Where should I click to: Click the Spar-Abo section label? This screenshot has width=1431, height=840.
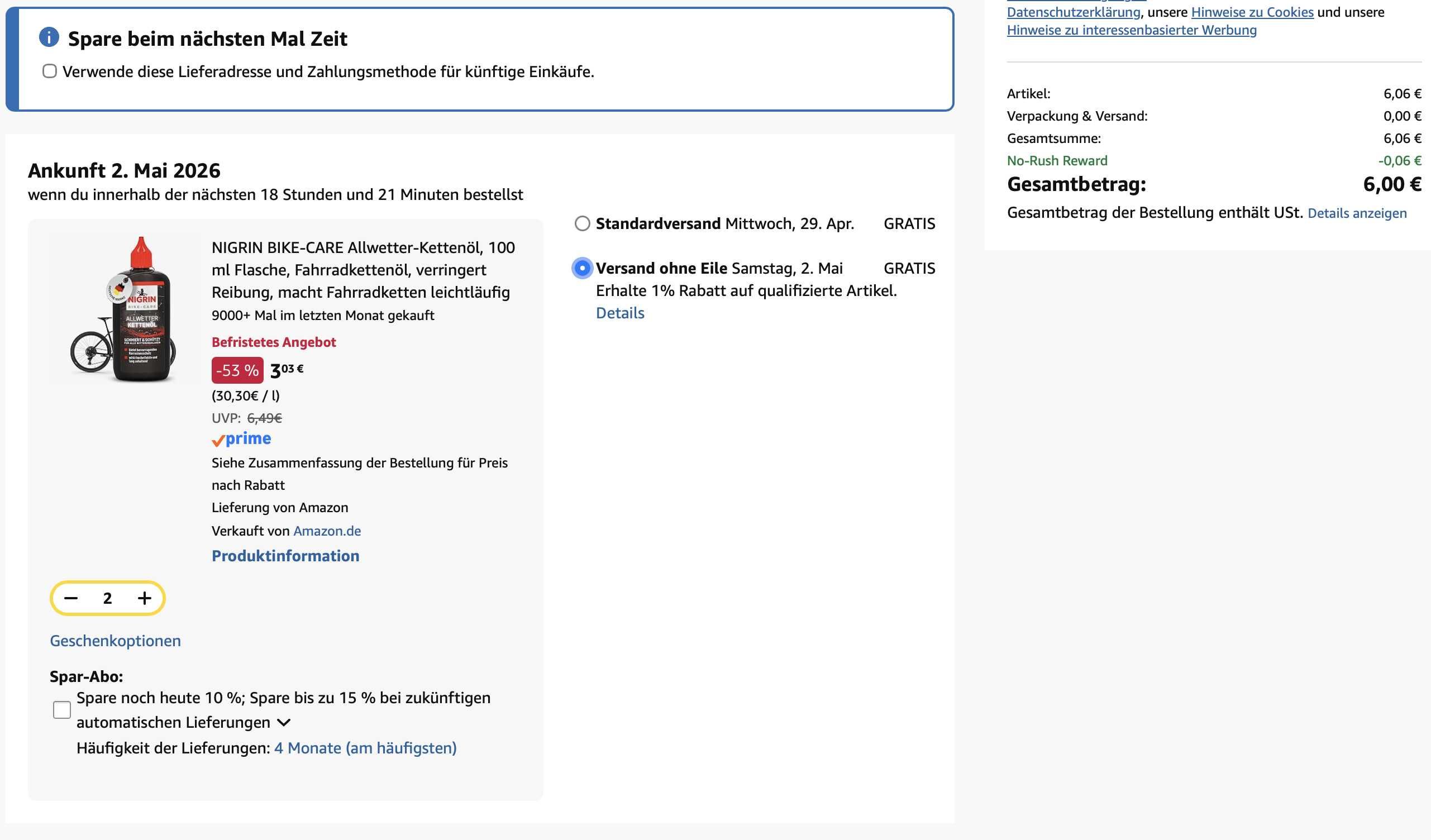pos(87,676)
